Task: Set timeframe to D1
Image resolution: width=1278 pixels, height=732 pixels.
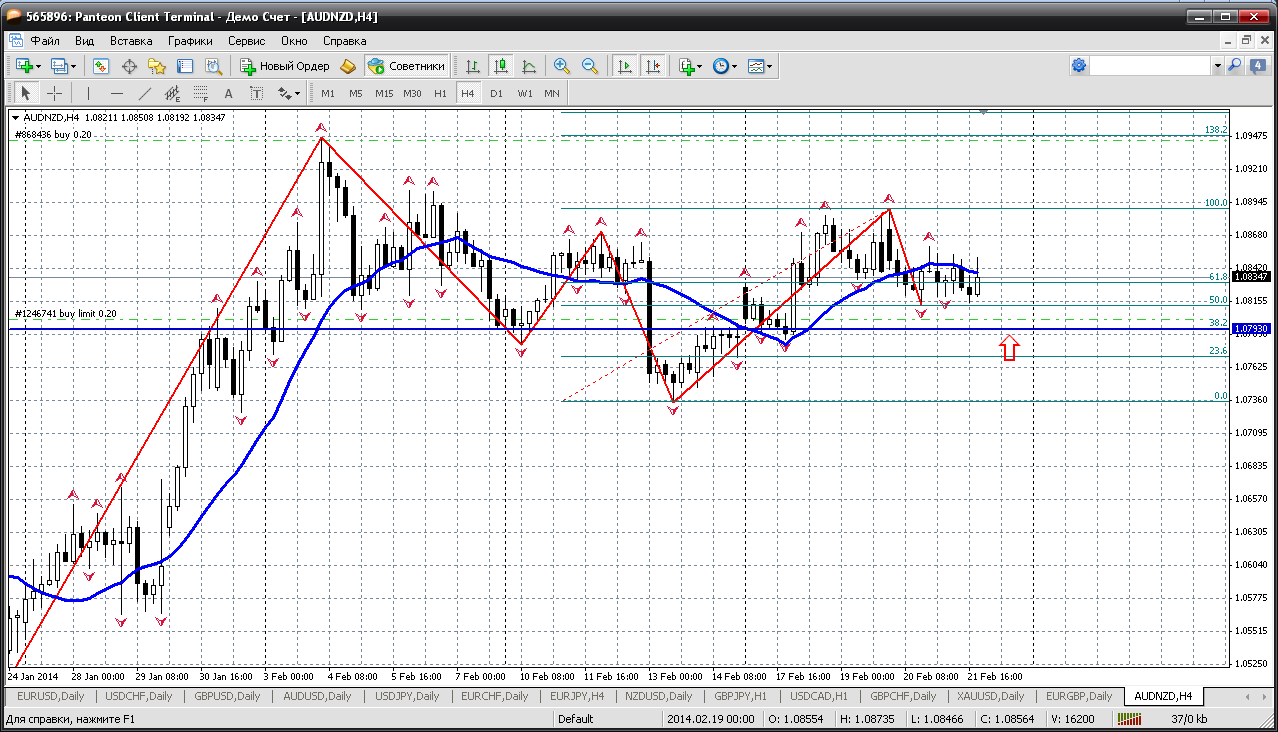Action: click(496, 93)
